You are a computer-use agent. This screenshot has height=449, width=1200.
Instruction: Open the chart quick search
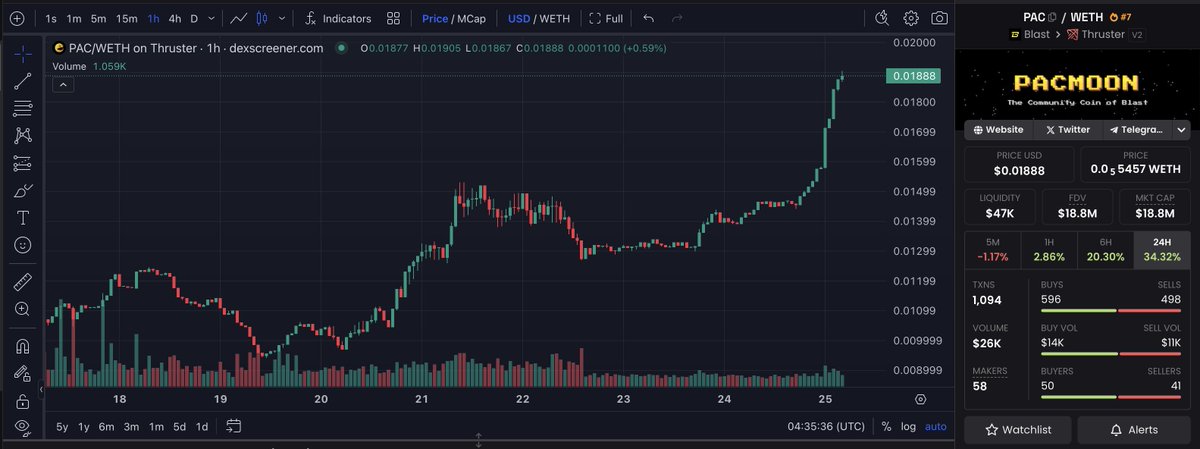pos(881,18)
